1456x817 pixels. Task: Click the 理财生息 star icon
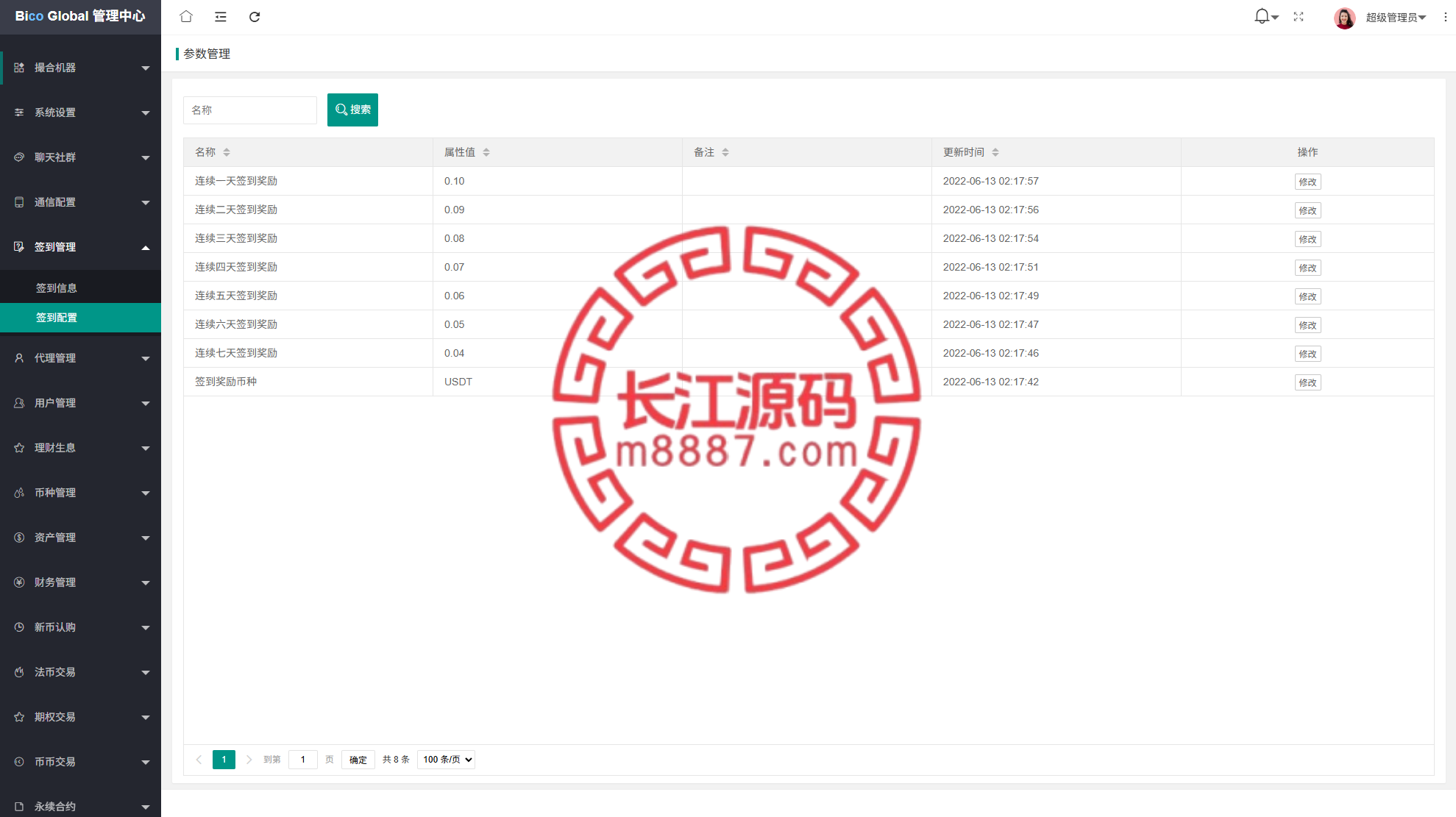point(19,448)
